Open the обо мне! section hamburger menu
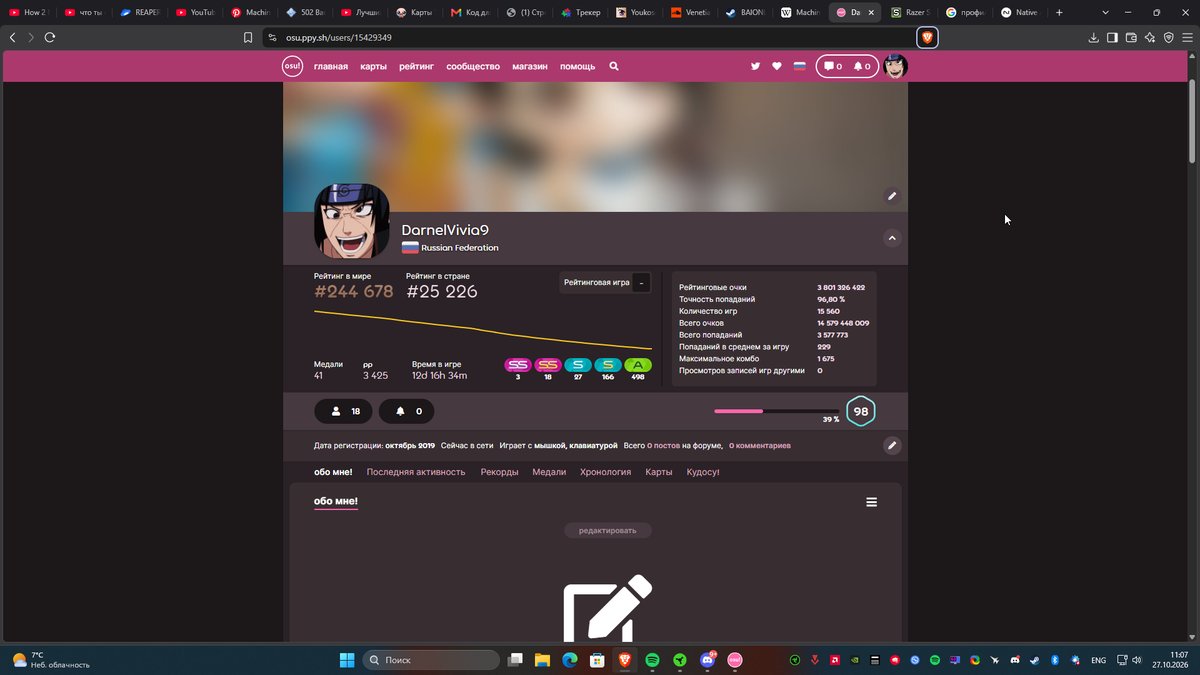The image size is (1200, 675). pos(872,502)
